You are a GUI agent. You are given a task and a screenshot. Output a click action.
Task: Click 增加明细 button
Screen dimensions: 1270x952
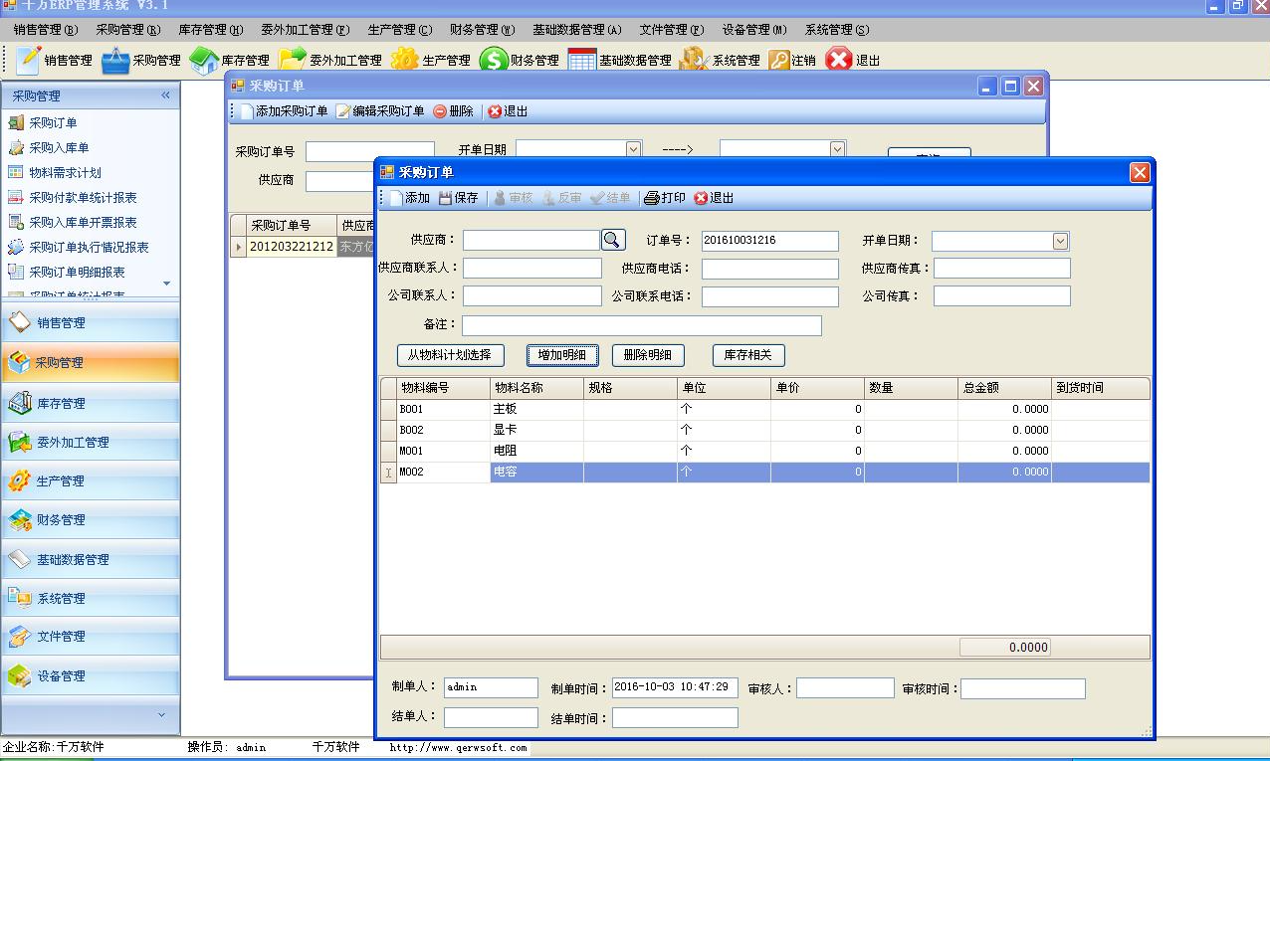click(562, 355)
